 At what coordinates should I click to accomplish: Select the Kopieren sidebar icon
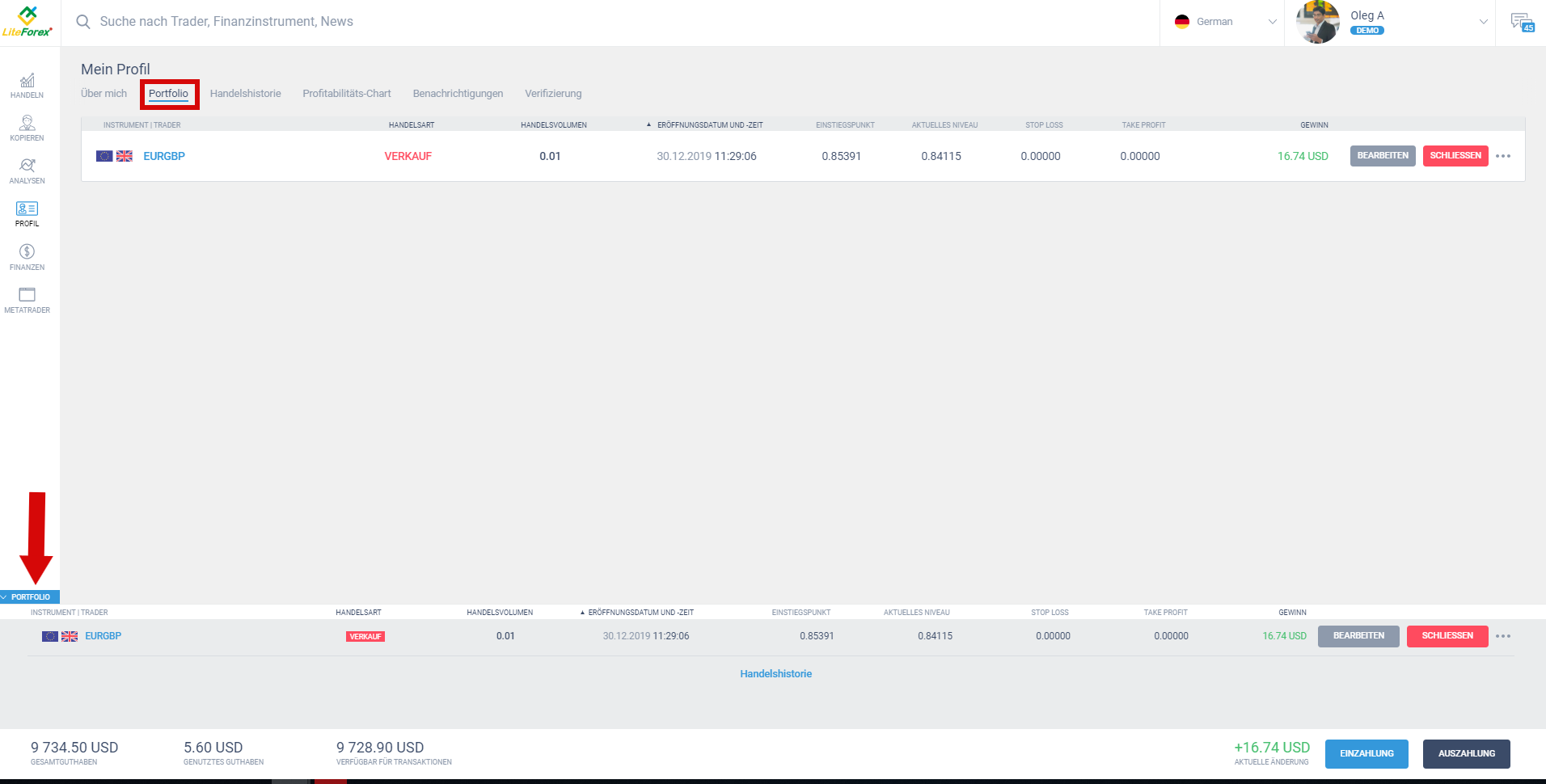[27, 128]
